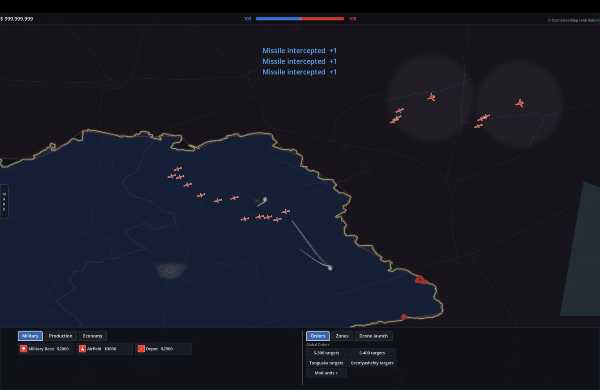Select the Military build tab
The height and width of the screenshot is (390, 600).
coord(30,336)
